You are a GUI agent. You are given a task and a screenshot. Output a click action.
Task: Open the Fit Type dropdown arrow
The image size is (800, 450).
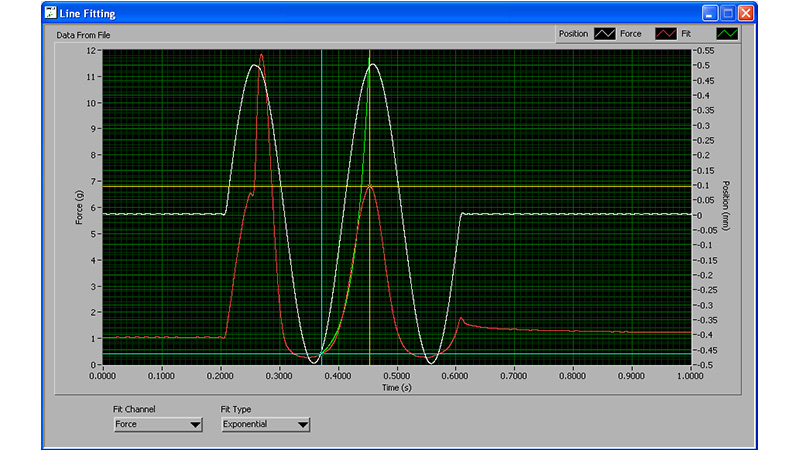(x=303, y=424)
